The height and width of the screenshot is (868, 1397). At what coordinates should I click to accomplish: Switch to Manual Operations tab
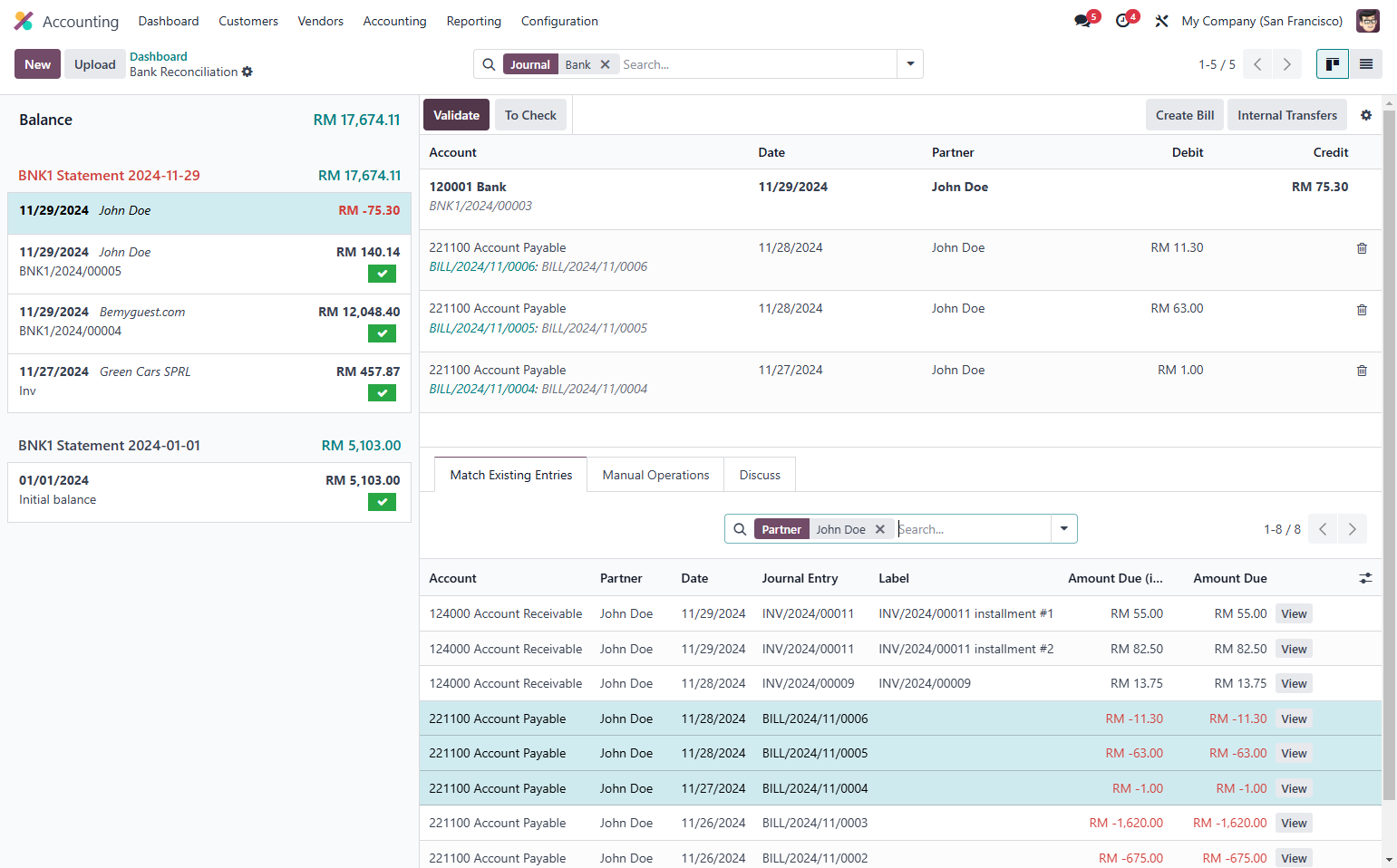coord(656,475)
